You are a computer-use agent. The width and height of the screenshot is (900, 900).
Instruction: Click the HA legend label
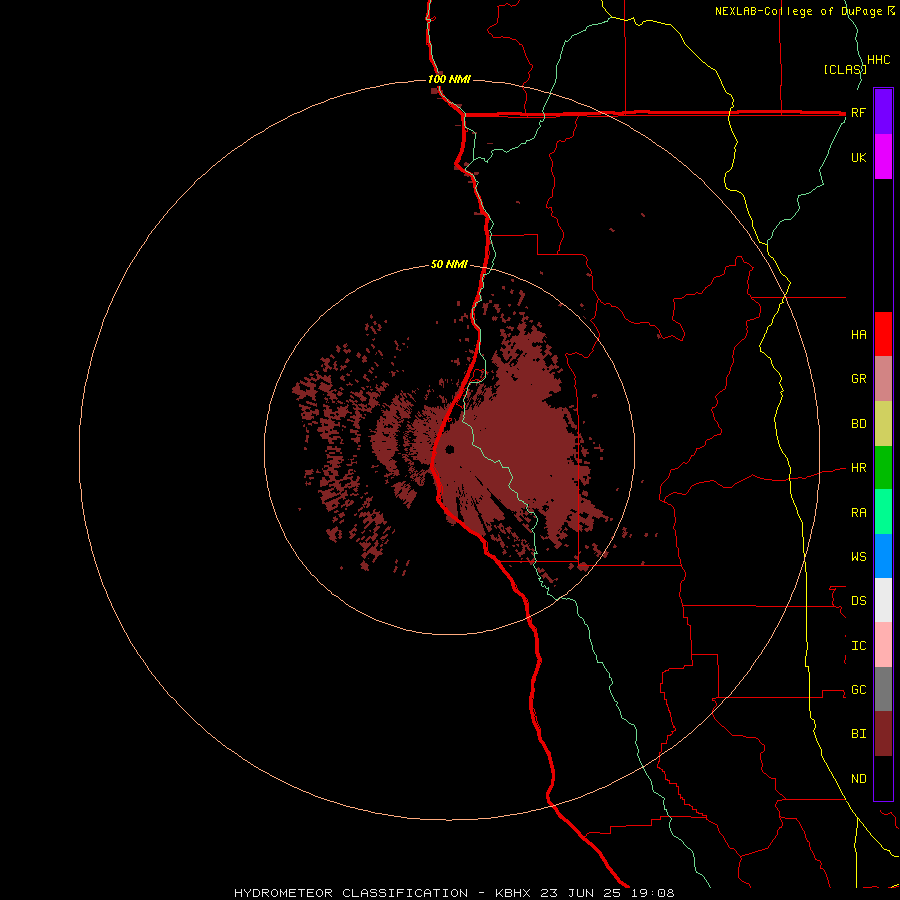(858, 335)
